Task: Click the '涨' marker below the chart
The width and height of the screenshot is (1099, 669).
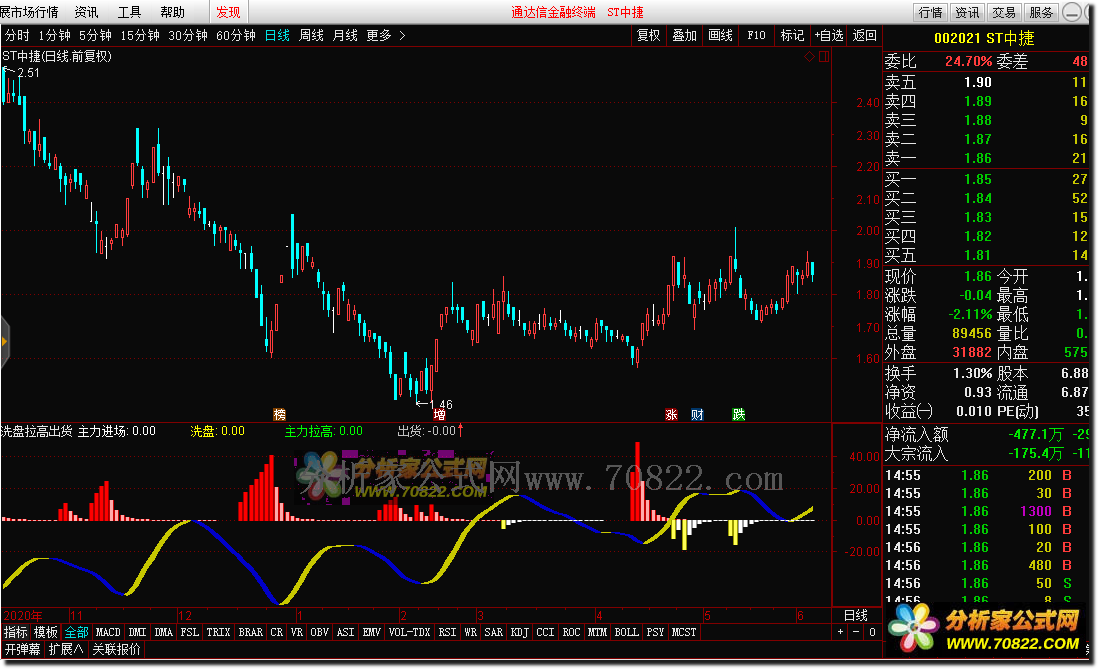Action: coord(671,414)
